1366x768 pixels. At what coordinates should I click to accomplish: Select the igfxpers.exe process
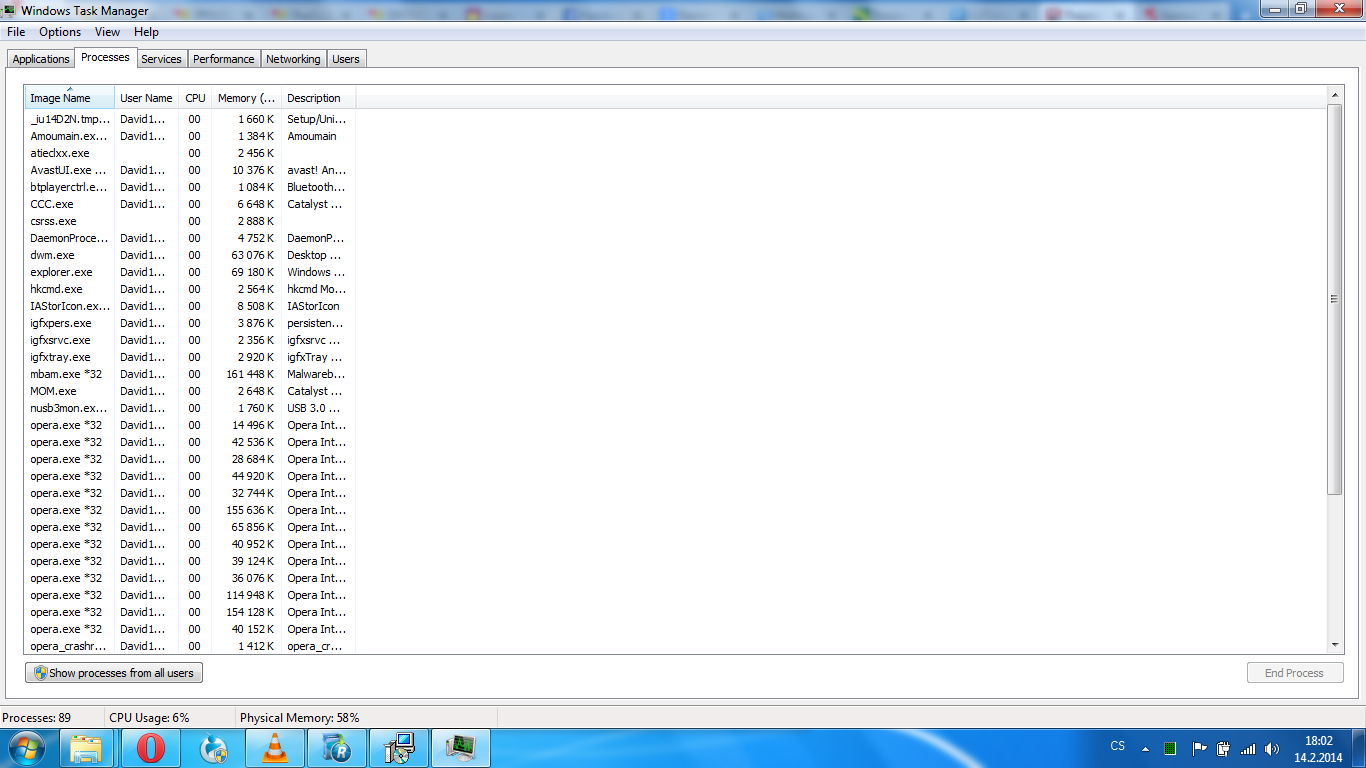190,323
